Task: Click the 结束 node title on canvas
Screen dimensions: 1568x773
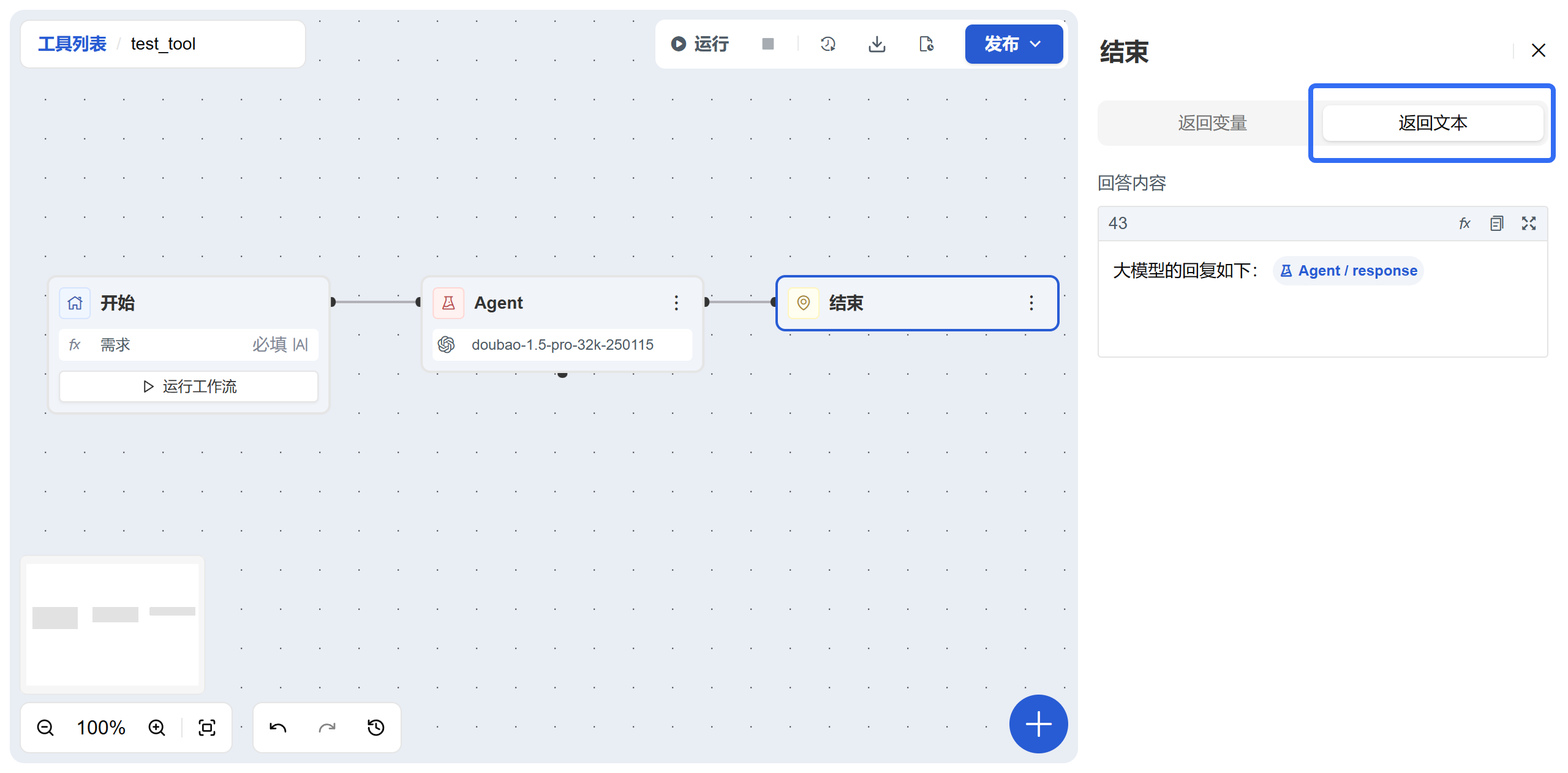Action: [x=846, y=303]
